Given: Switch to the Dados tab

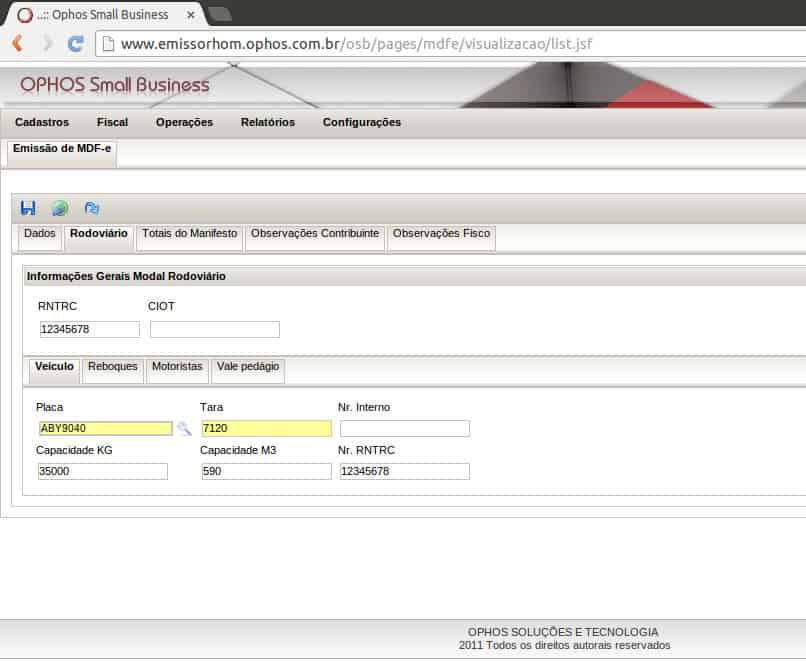Looking at the screenshot, I should tap(40, 237).
